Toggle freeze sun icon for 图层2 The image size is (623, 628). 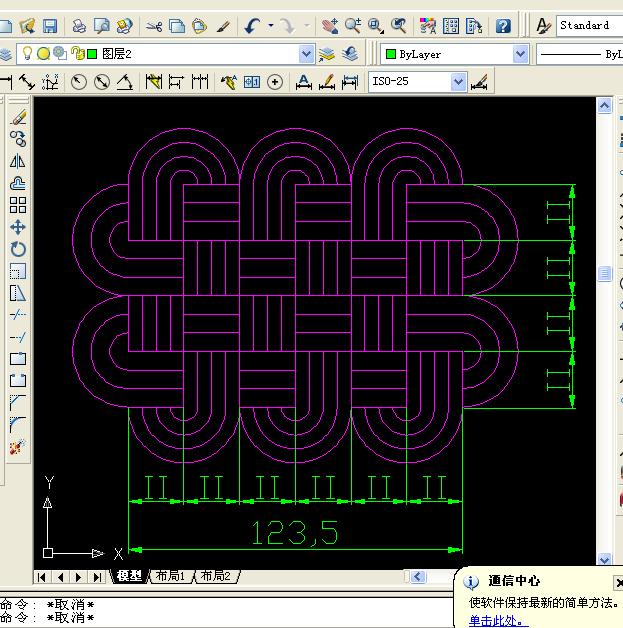(43, 54)
